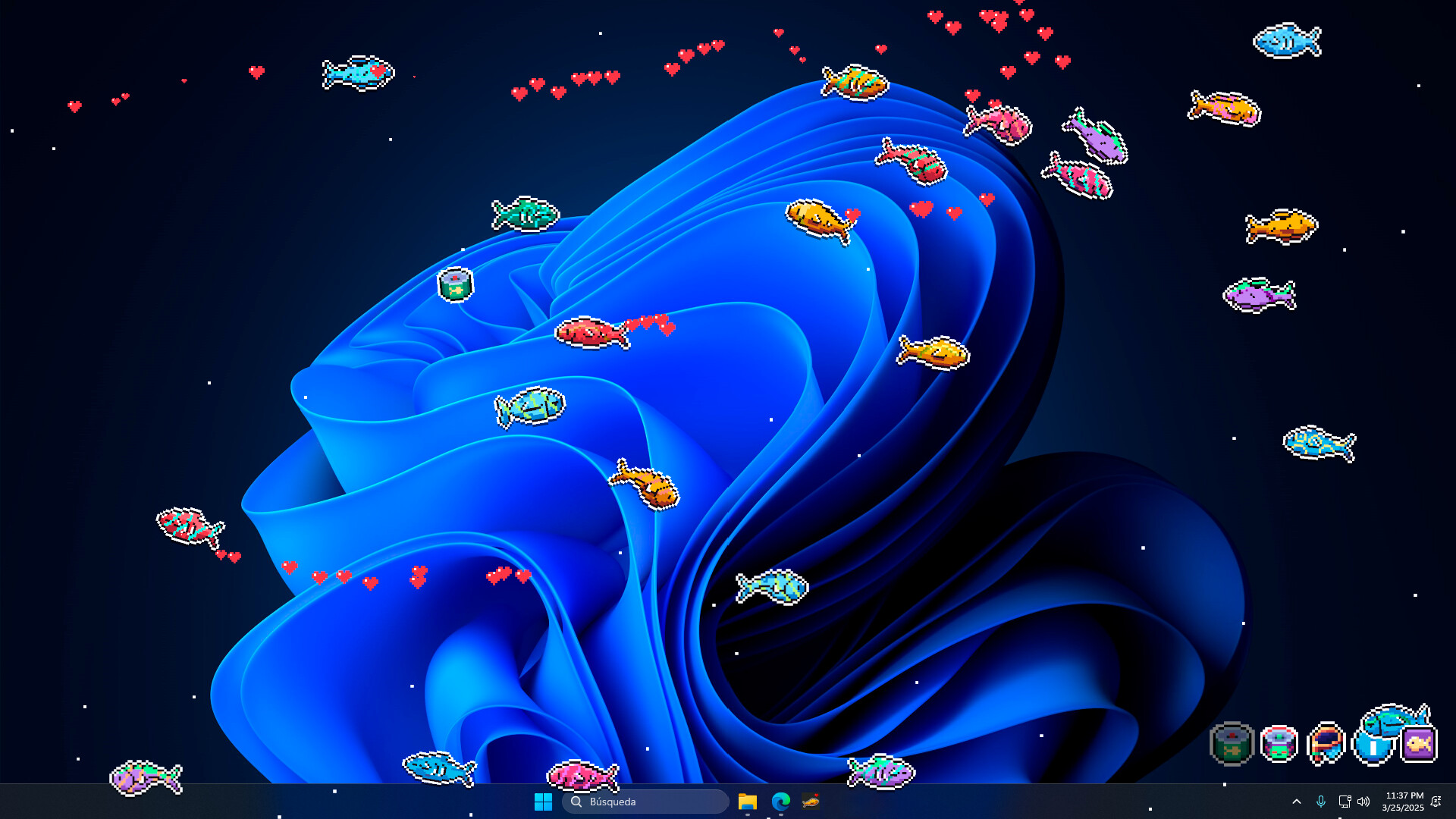Open the volume speaker control
Image resolution: width=1456 pixels, height=819 pixels.
[1363, 802]
